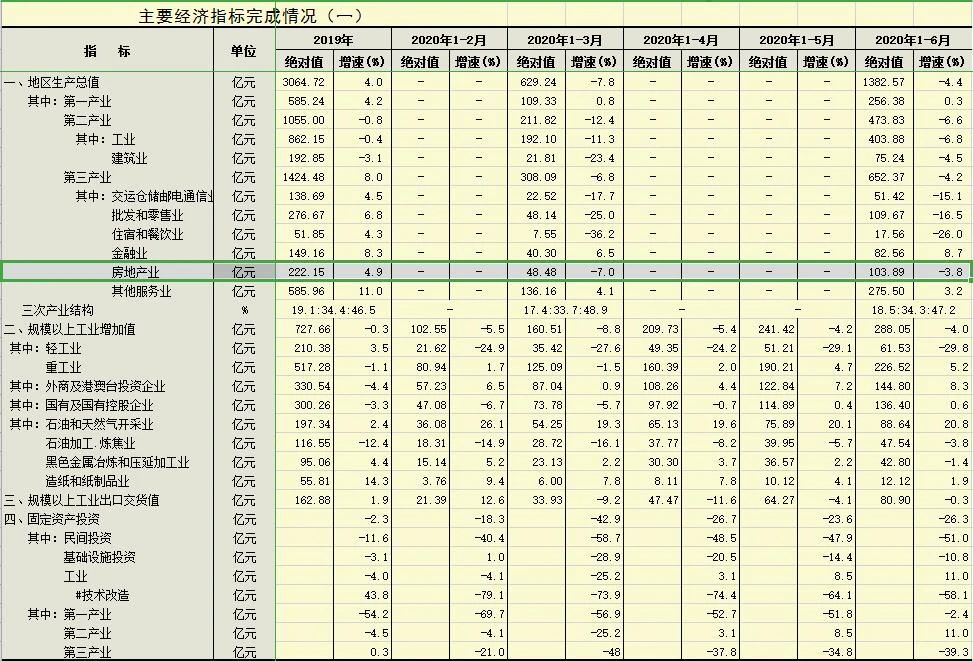This screenshot has width=973, height=661.
Task: Select the 三、规模以上工业出口交货值 row label
Action: tap(81, 500)
